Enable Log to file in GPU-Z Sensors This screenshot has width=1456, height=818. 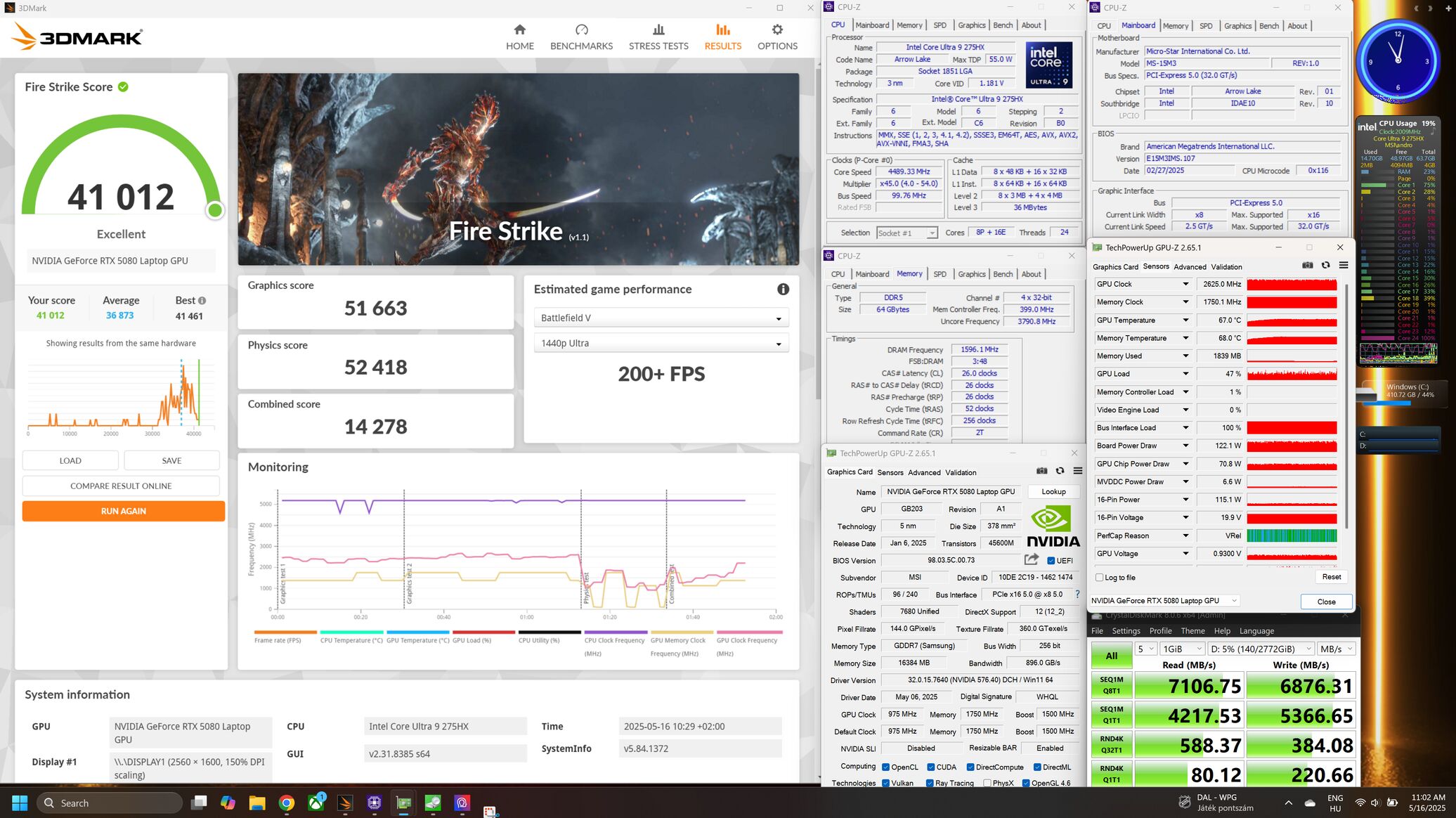click(1099, 578)
